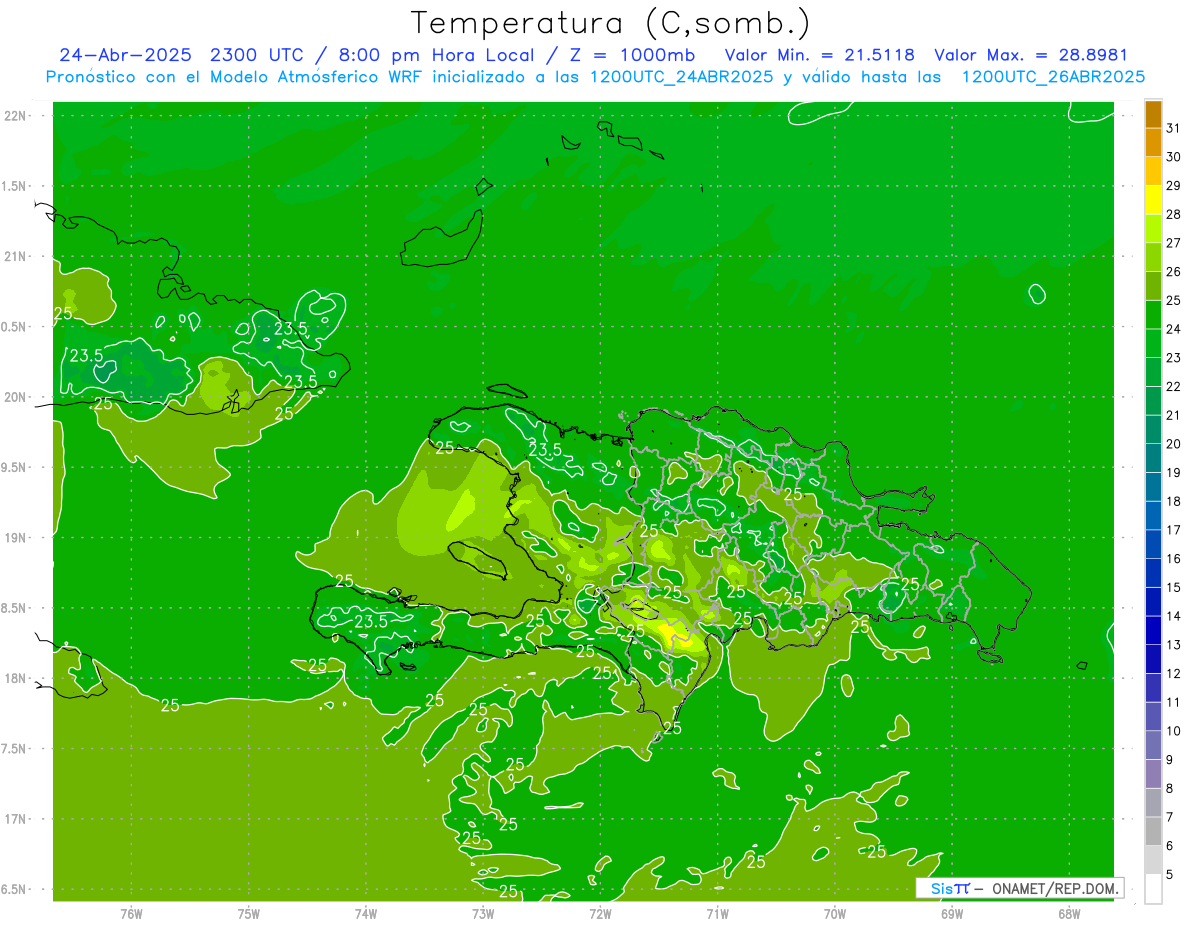This screenshot has height=927, width=1200.
Task: Click the dark blue swatch between 13 and 14
Action: pyautogui.click(x=1153, y=630)
